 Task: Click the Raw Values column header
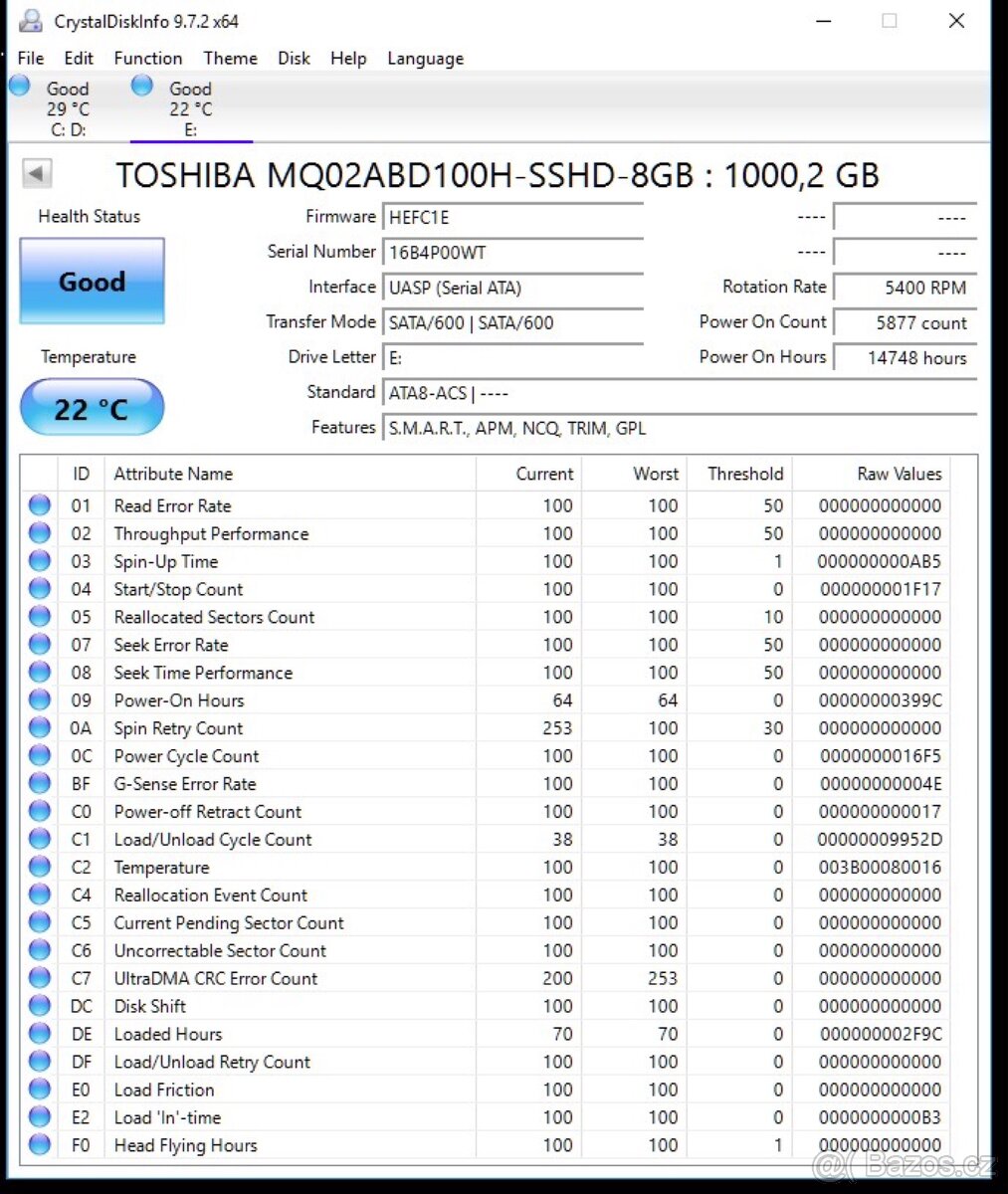871,474
